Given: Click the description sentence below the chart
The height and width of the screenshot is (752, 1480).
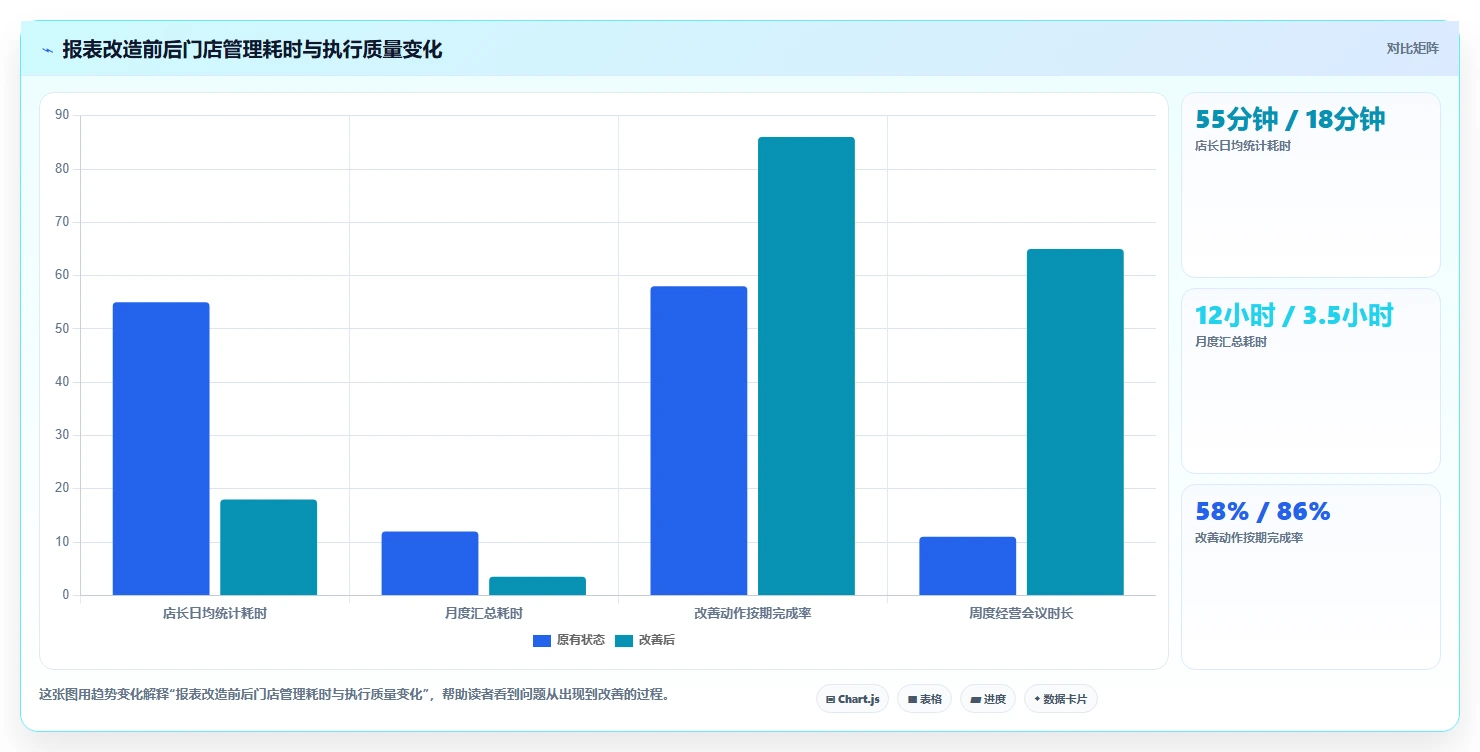Looking at the screenshot, I should coord(354,694).
